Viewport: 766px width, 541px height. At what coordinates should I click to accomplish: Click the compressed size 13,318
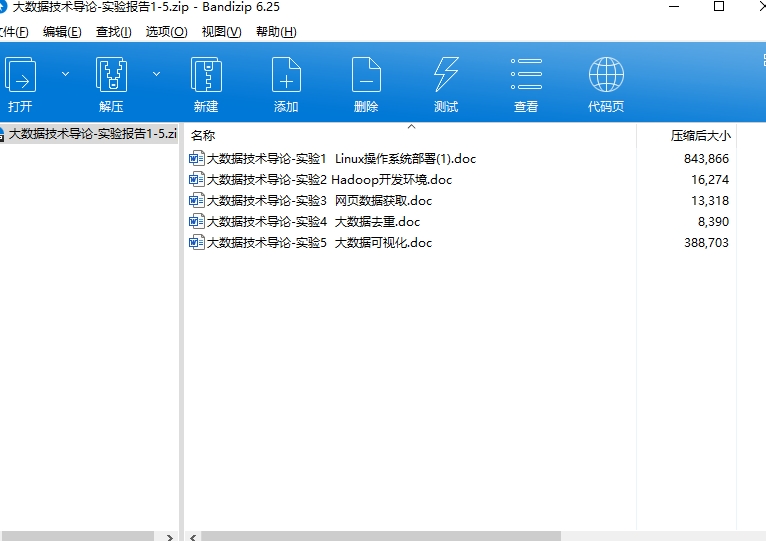pyautogui.click(x=710, y=200)
